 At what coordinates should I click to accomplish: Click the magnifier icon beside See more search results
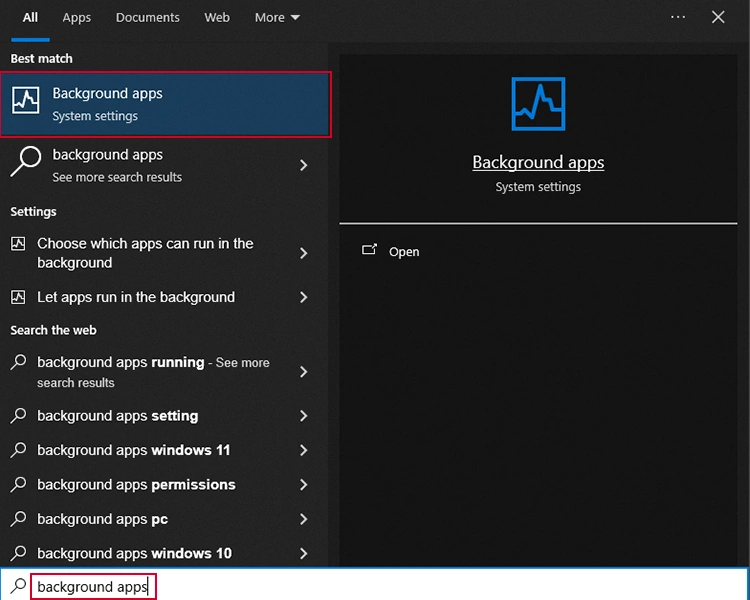click(26, 161)
